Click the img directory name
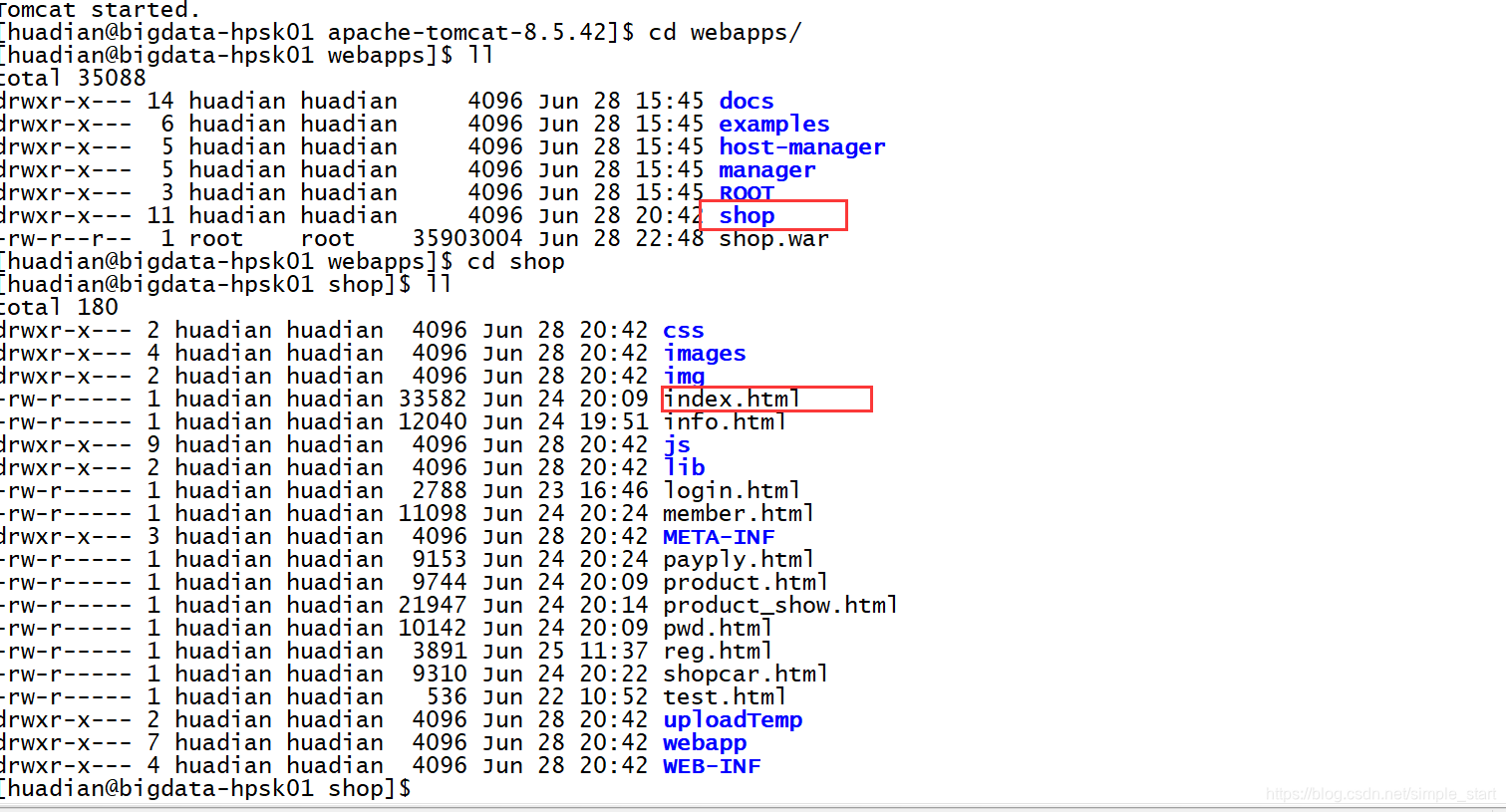 click(684, 377)
